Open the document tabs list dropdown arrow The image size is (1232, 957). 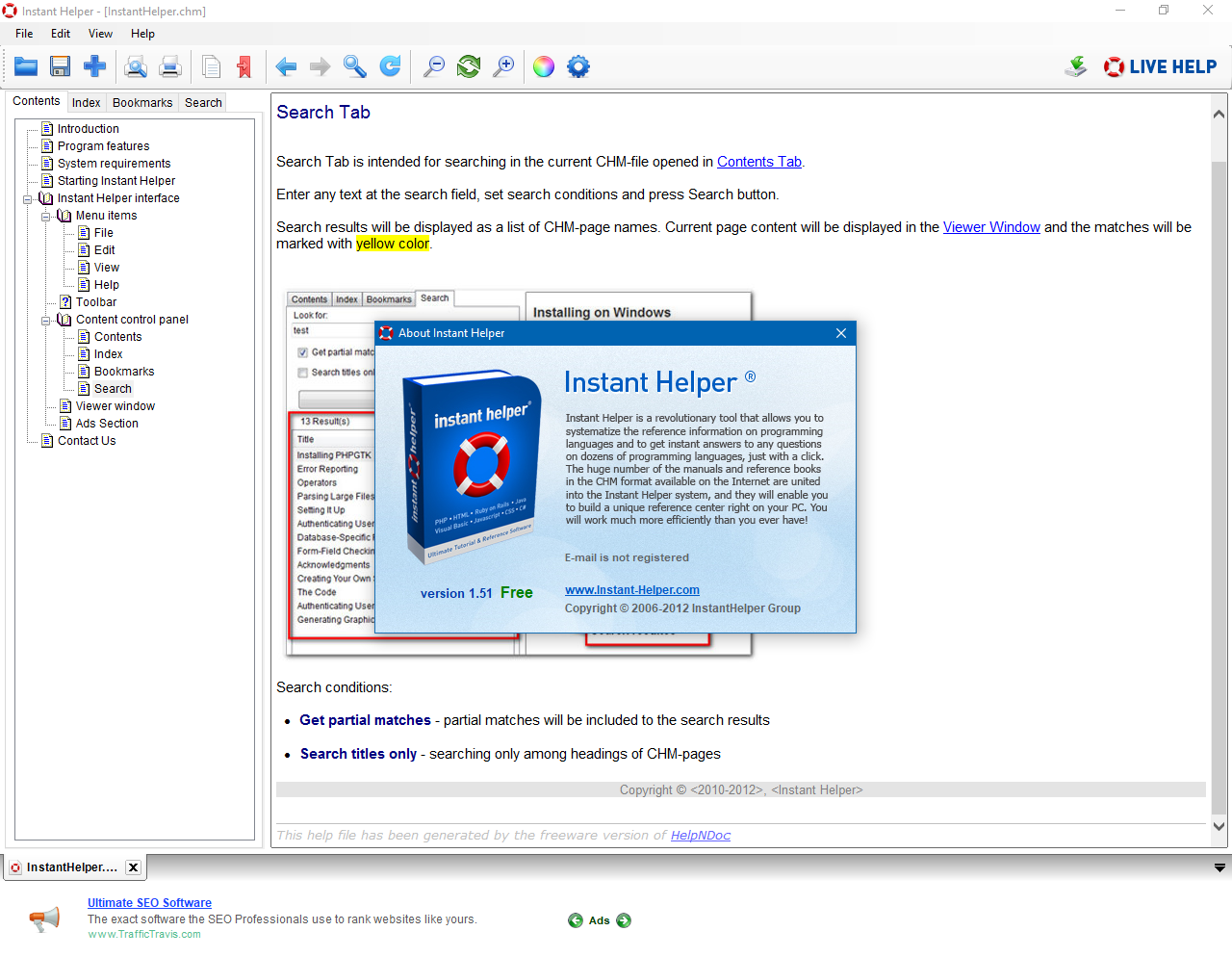1219,867
